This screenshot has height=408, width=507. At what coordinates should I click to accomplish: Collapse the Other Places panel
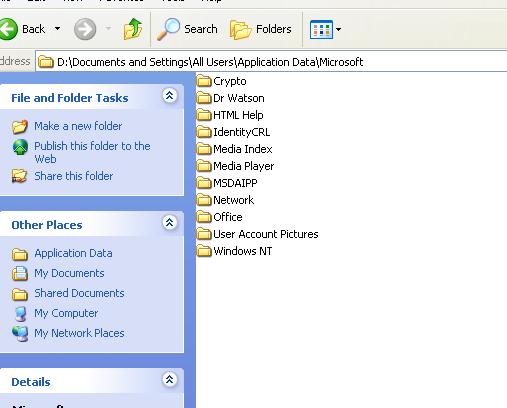coord(169,223)
